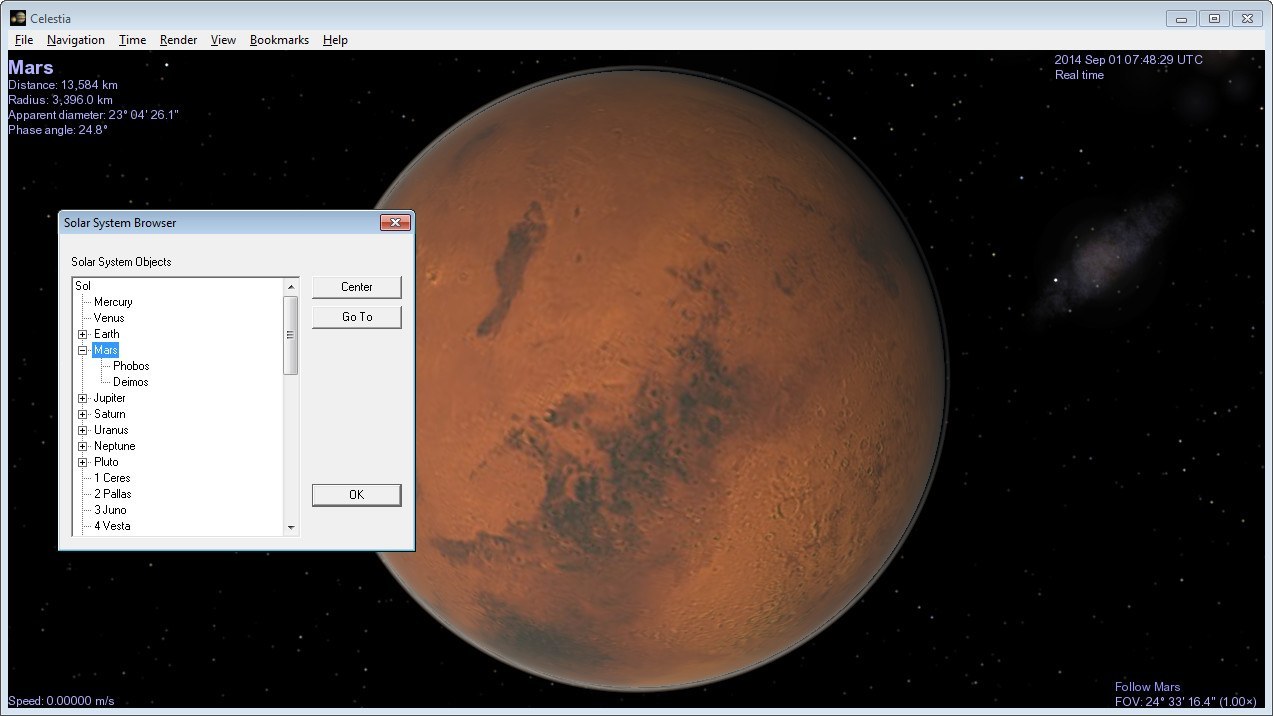Screen dimensions: 1273x716
Task: Expand the Earth tree node
Action: tap(83, 334)
